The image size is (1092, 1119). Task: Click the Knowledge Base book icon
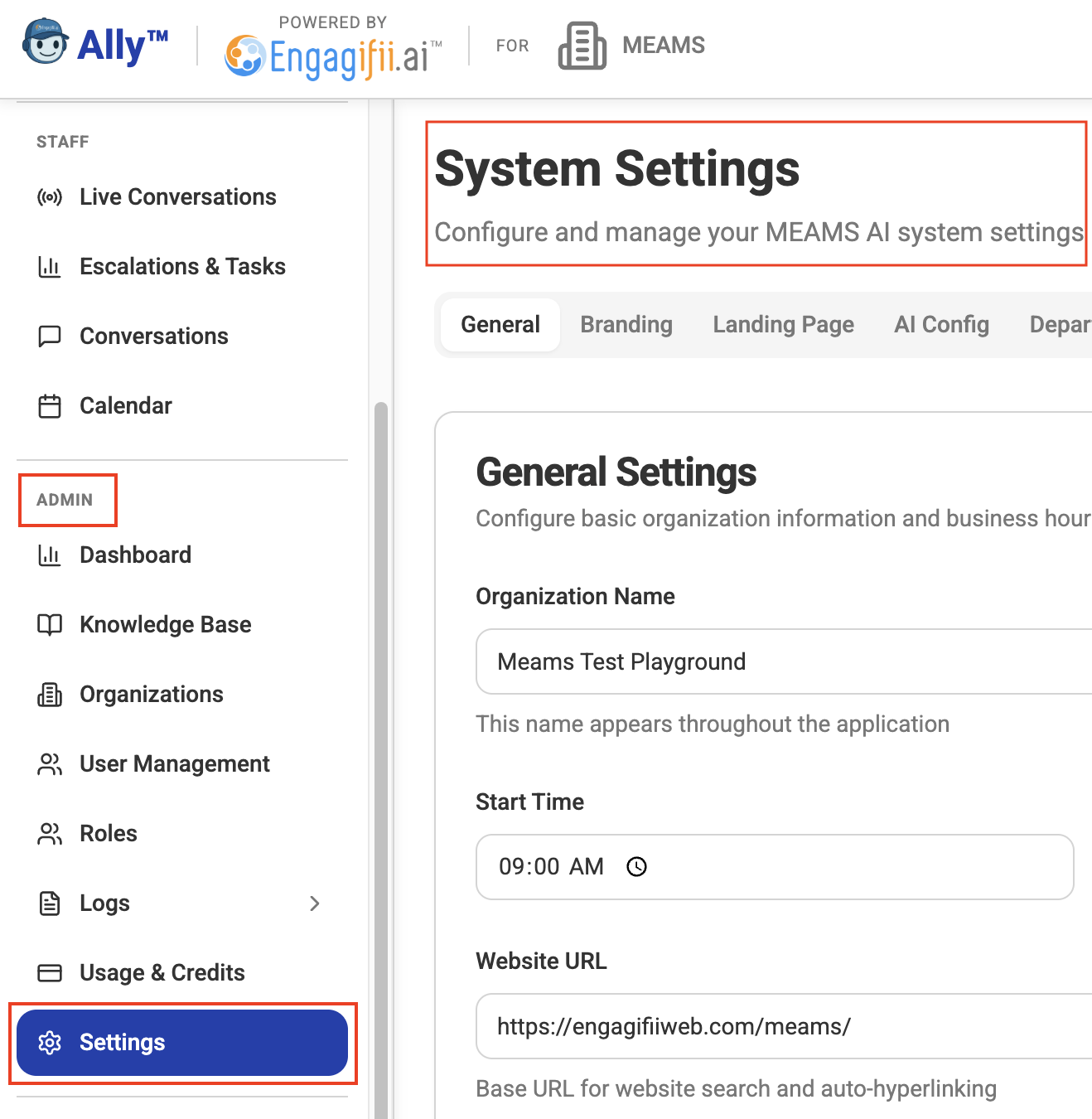click(50, 625)
